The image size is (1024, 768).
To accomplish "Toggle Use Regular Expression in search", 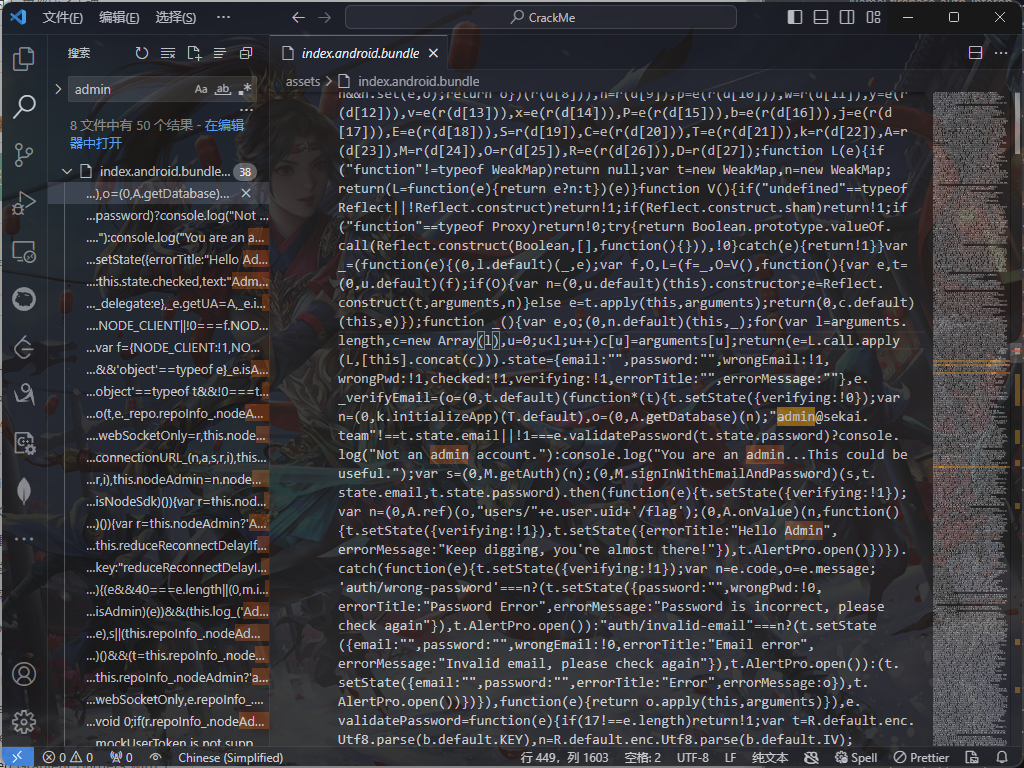I will pos(245,89).
